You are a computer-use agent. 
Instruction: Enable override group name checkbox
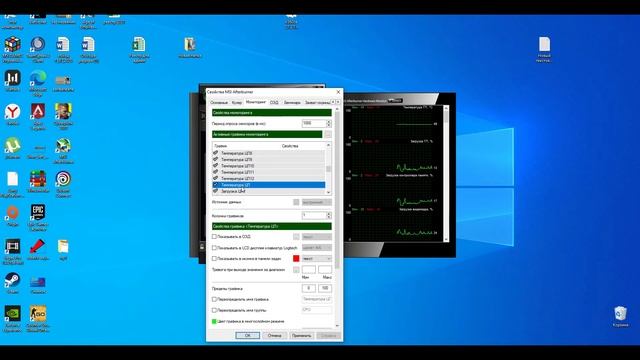214,310
